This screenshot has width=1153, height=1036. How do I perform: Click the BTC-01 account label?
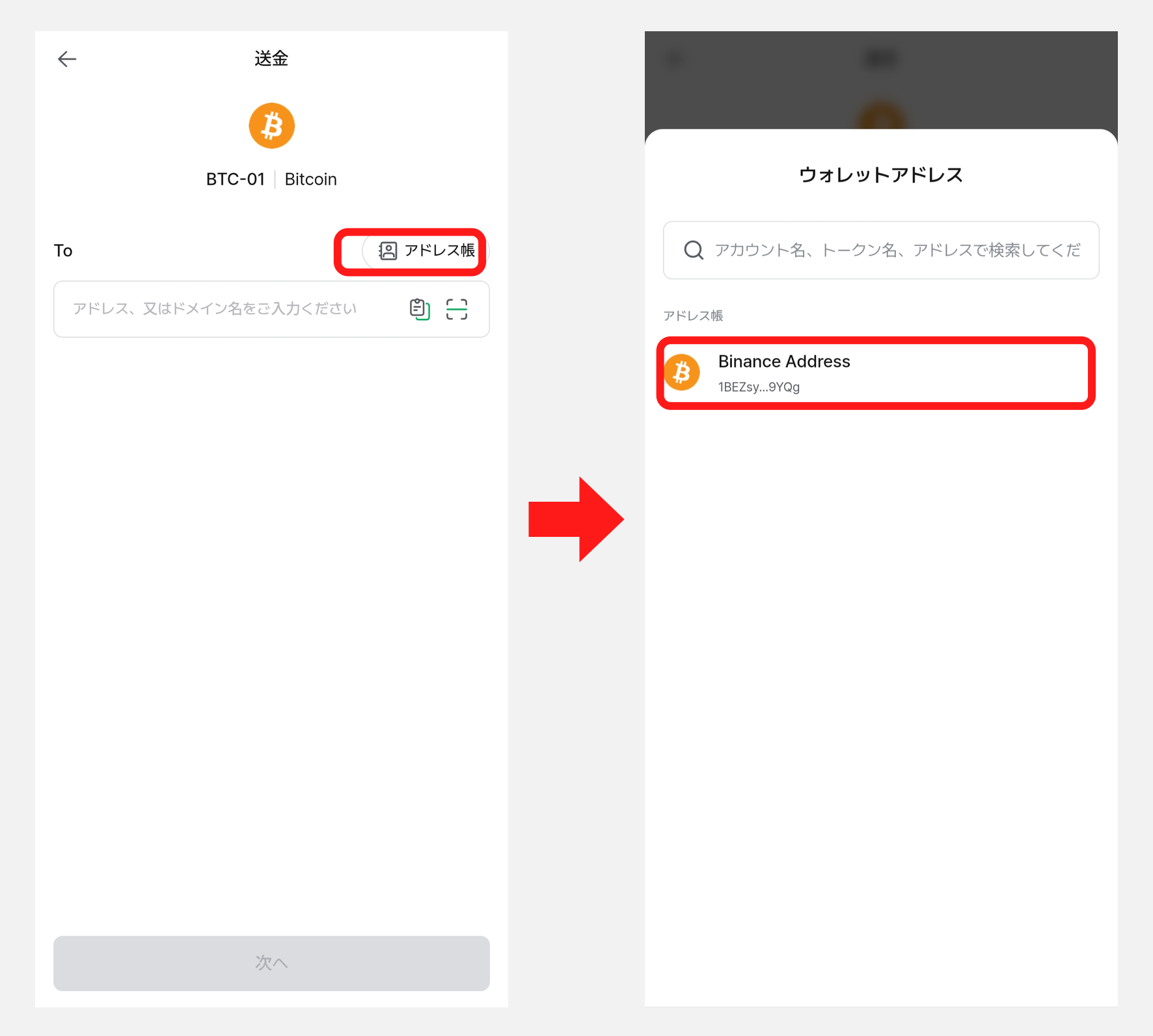tap(235, 179)
